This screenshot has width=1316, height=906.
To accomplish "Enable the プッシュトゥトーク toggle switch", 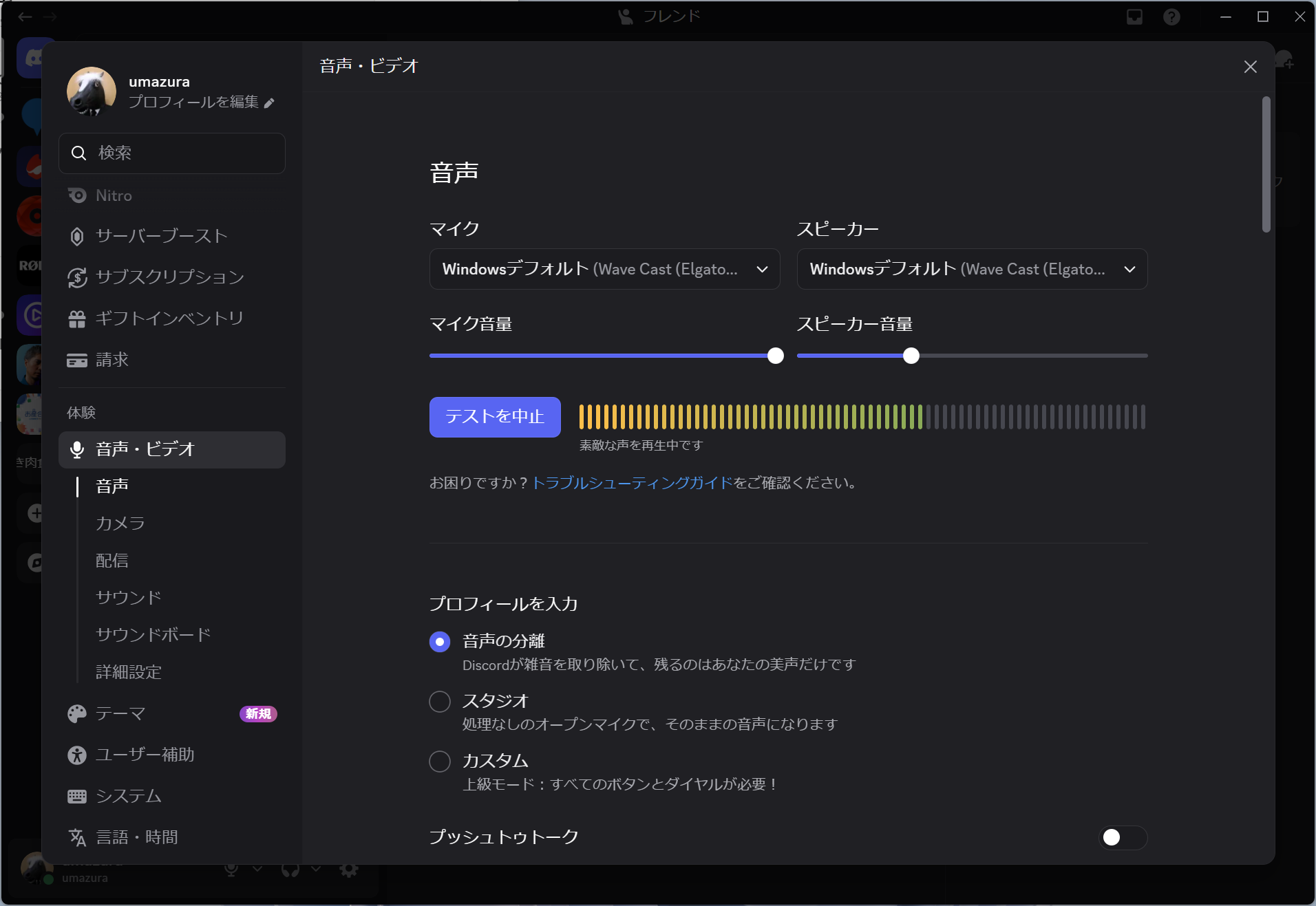I will click(1122, 837).
